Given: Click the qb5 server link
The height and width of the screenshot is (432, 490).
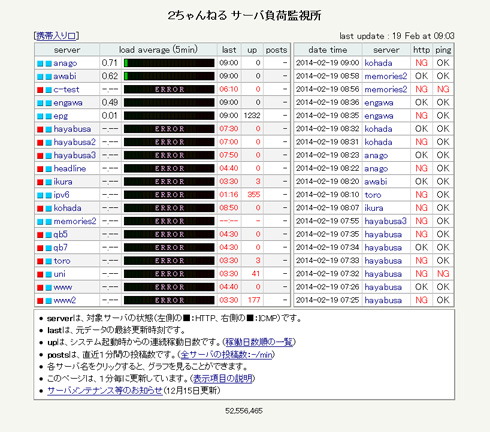Looking at the screenshot, I should pyautogui.click(x=61, y=234).
